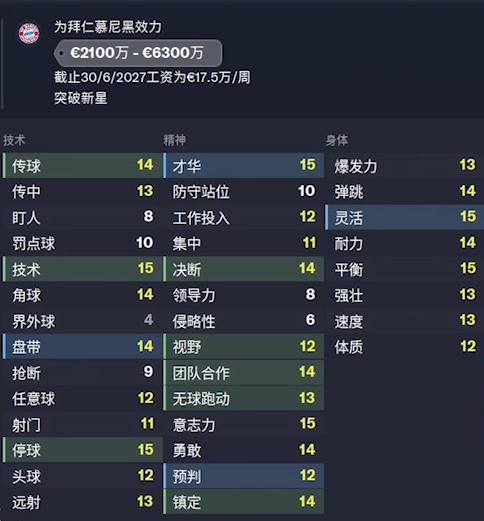The height and width of the screenshot is (521, 484).
Task: Select the 停球 first touch row
Action: (82, 450)
